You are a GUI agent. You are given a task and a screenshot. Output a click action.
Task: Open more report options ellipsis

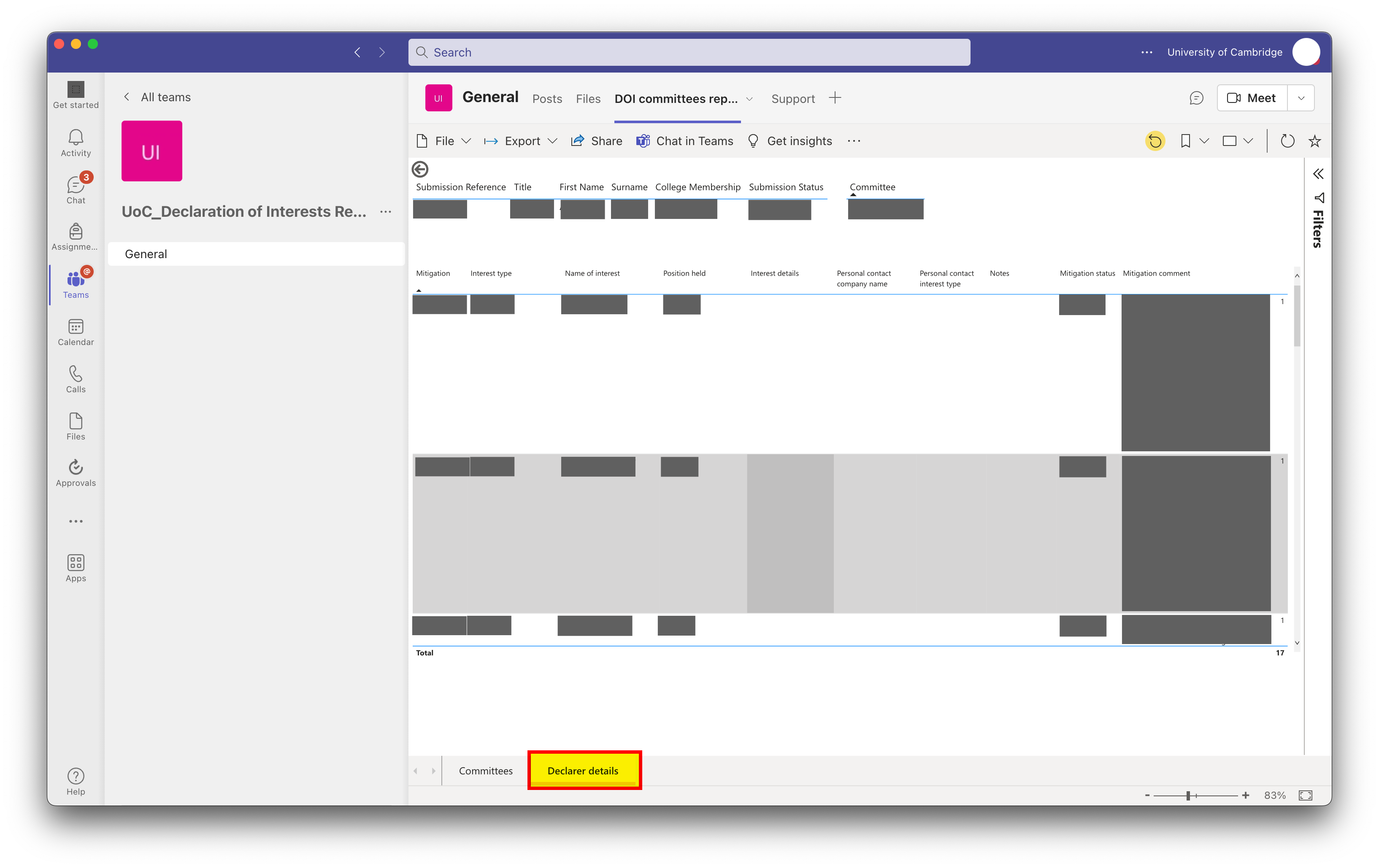tap(854, 141)
